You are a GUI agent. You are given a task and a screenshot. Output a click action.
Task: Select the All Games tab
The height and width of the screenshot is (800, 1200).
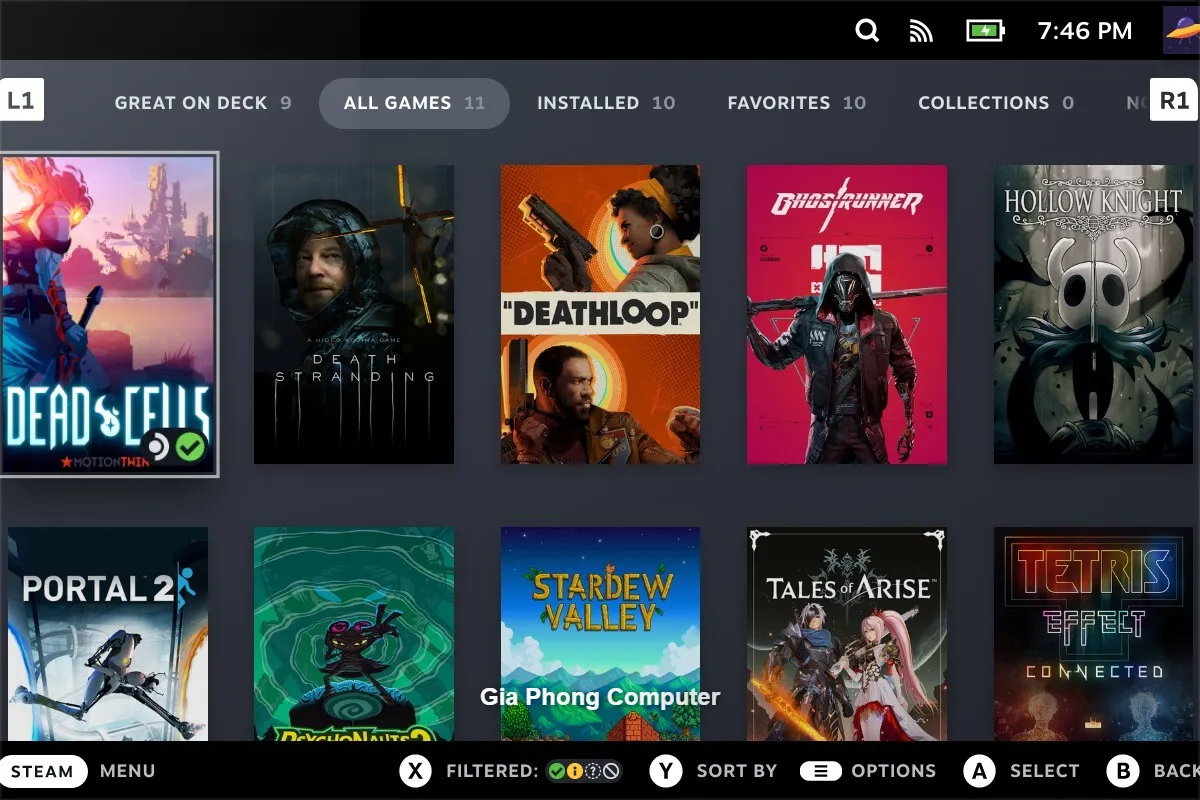[414, 103]
